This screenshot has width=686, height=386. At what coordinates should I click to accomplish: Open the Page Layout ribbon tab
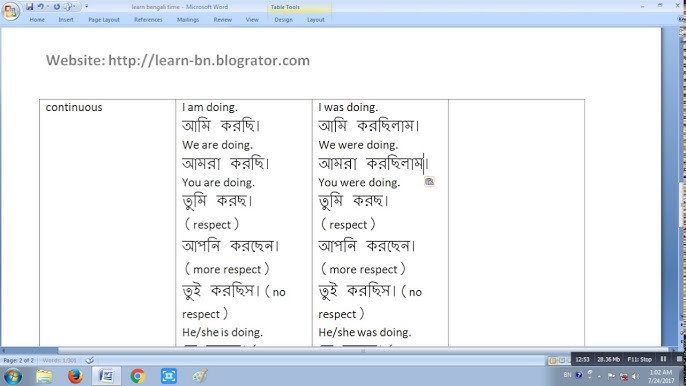pos(104,20)
